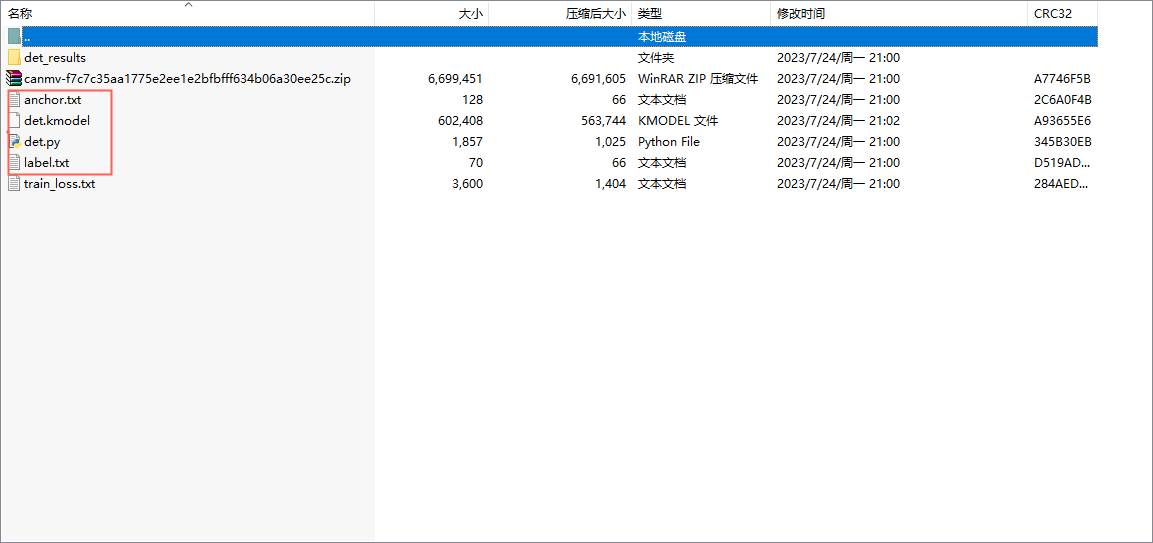Screen dimensions: 1153x543
Task: Click the packed size value 6,691,605
Action: (x=599, y=79)
